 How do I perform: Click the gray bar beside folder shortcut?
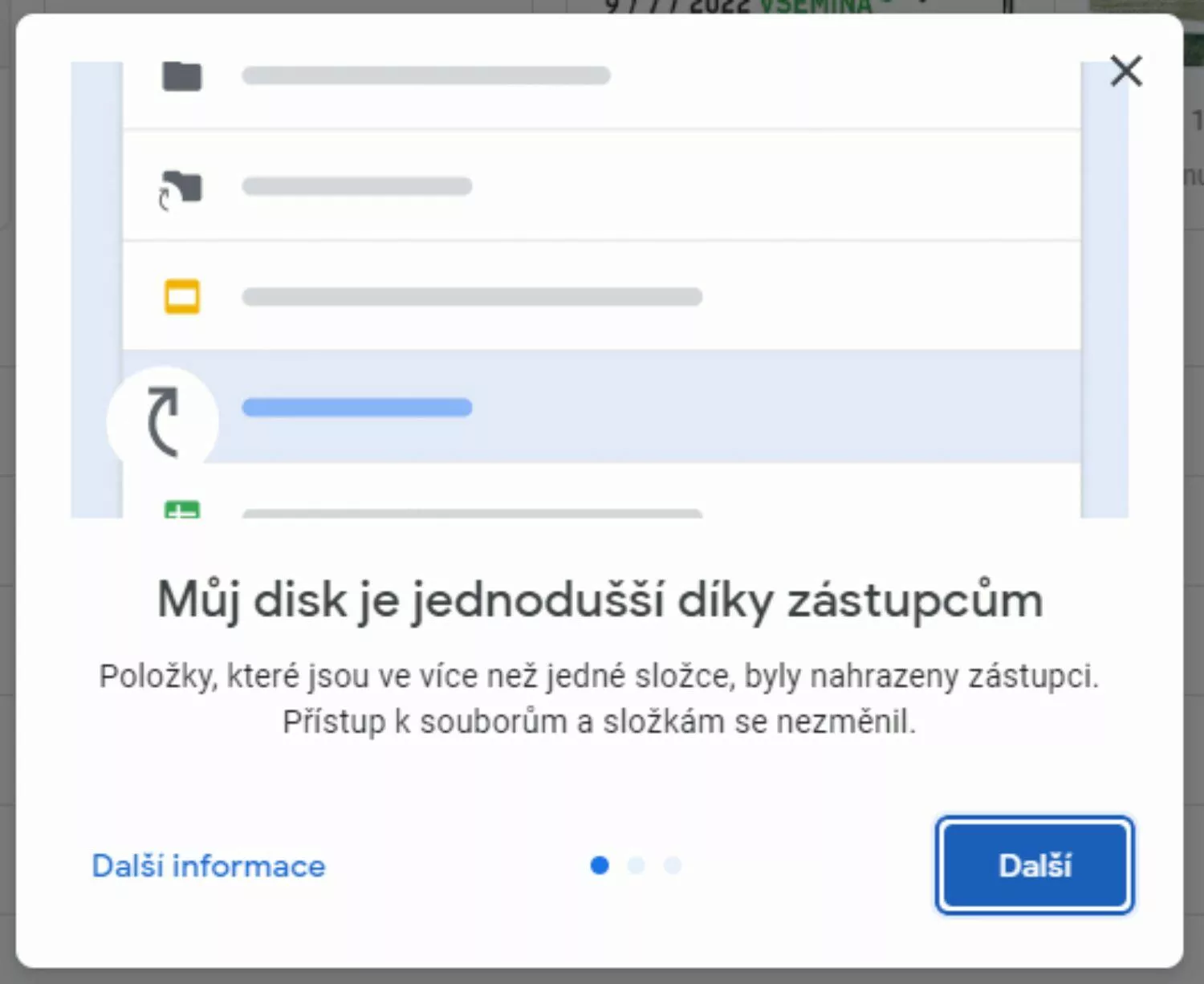pyautogui.click(x=357, y=186)
